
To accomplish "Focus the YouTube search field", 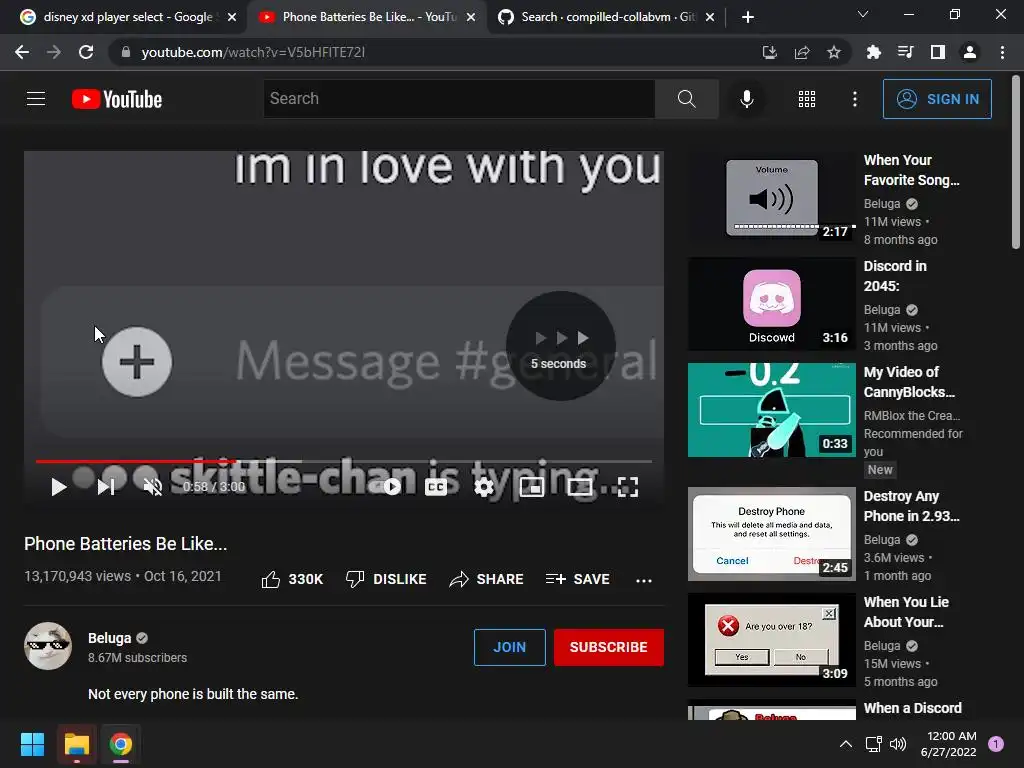I will [x=459, y=99].
